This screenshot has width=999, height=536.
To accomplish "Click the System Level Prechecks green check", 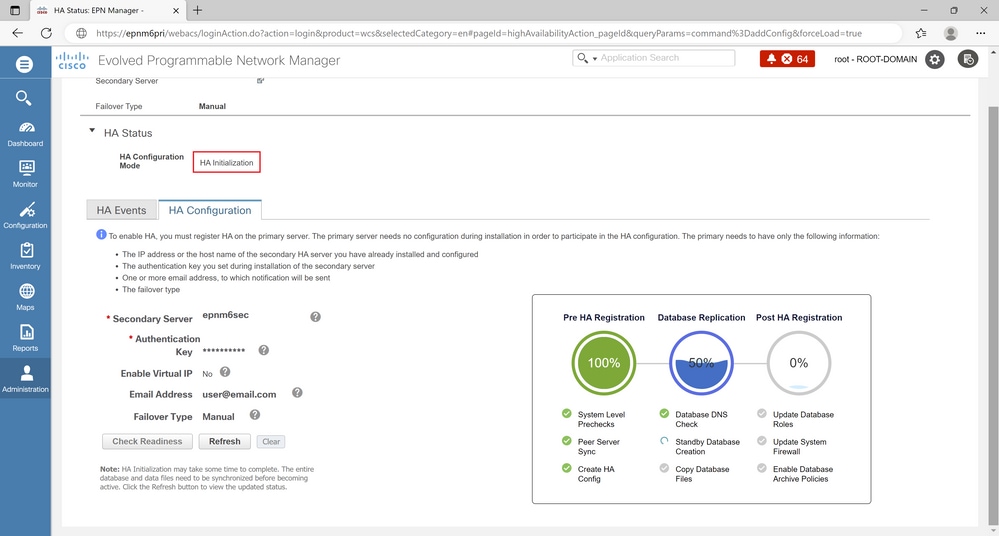I will [566, 414].
